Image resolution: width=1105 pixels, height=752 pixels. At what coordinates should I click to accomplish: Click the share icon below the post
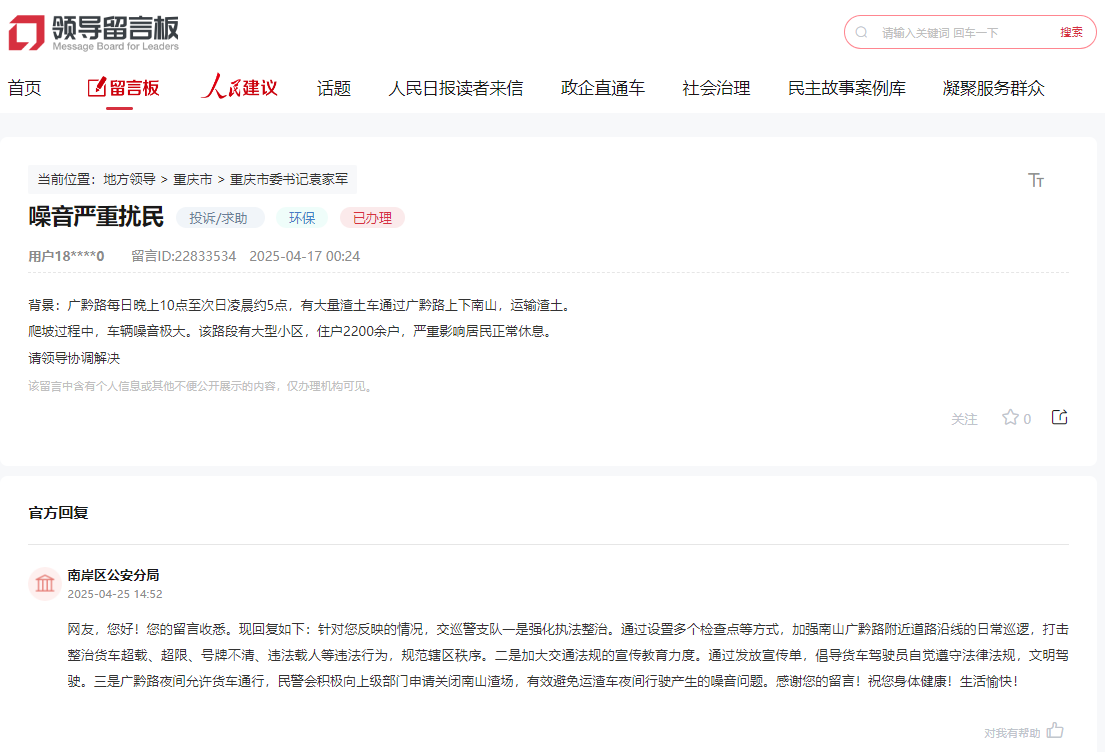[1060, 416]
